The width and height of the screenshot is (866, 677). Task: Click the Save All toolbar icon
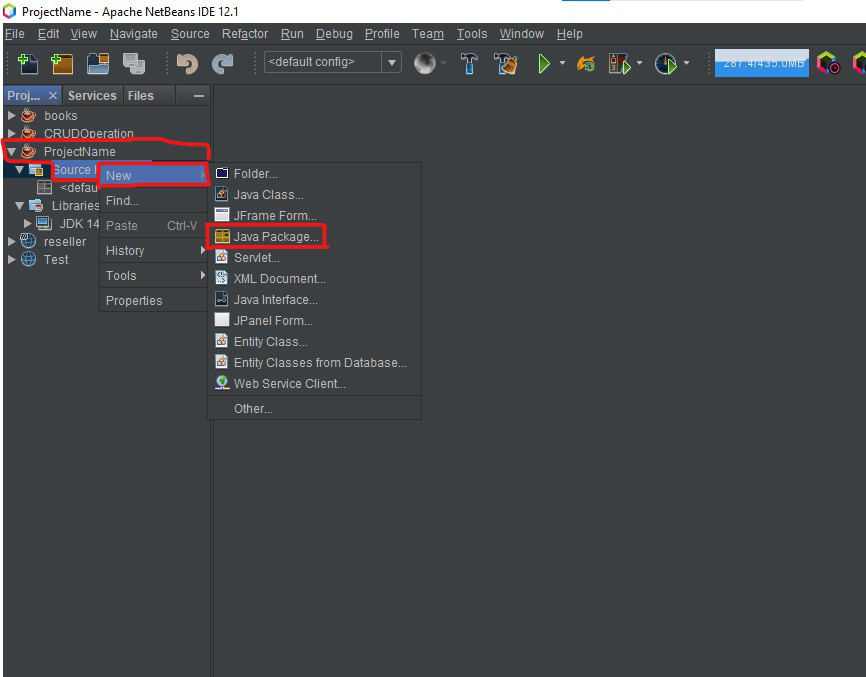coord(134,64)
